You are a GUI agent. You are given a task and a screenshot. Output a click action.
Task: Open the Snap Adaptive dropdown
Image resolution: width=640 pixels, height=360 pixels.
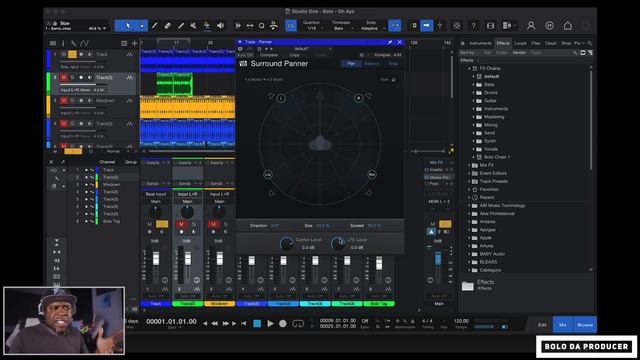point(372,28)
